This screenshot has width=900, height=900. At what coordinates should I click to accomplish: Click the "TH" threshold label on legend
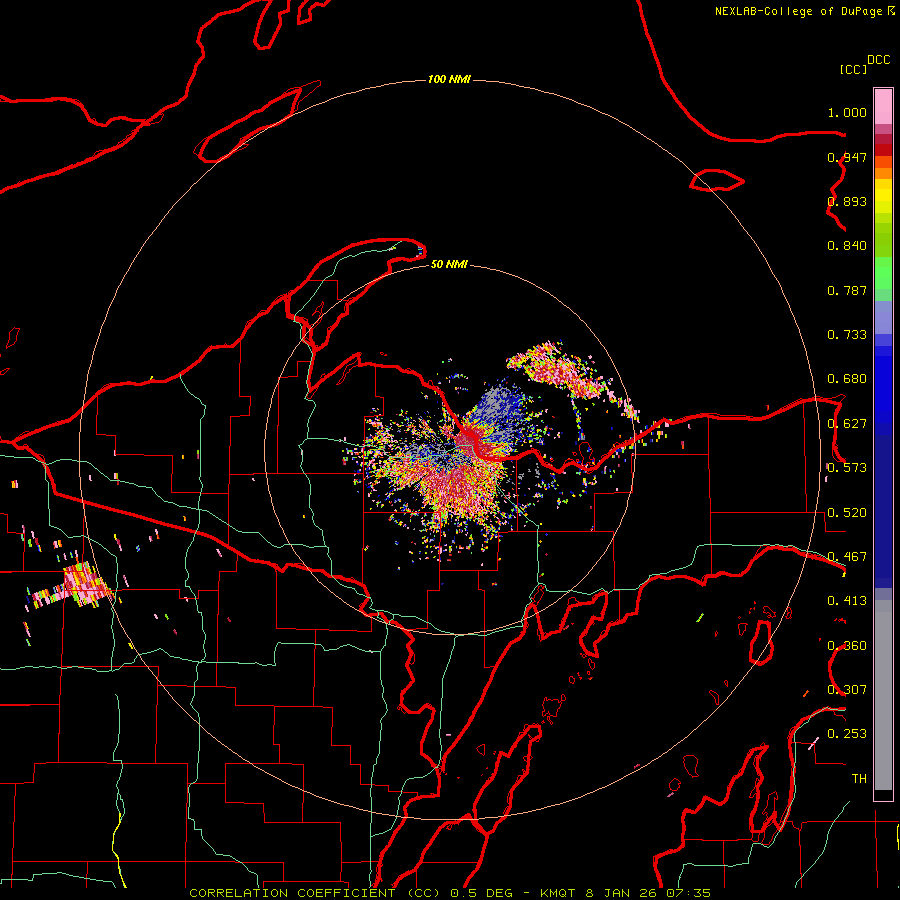coord(859,779)
